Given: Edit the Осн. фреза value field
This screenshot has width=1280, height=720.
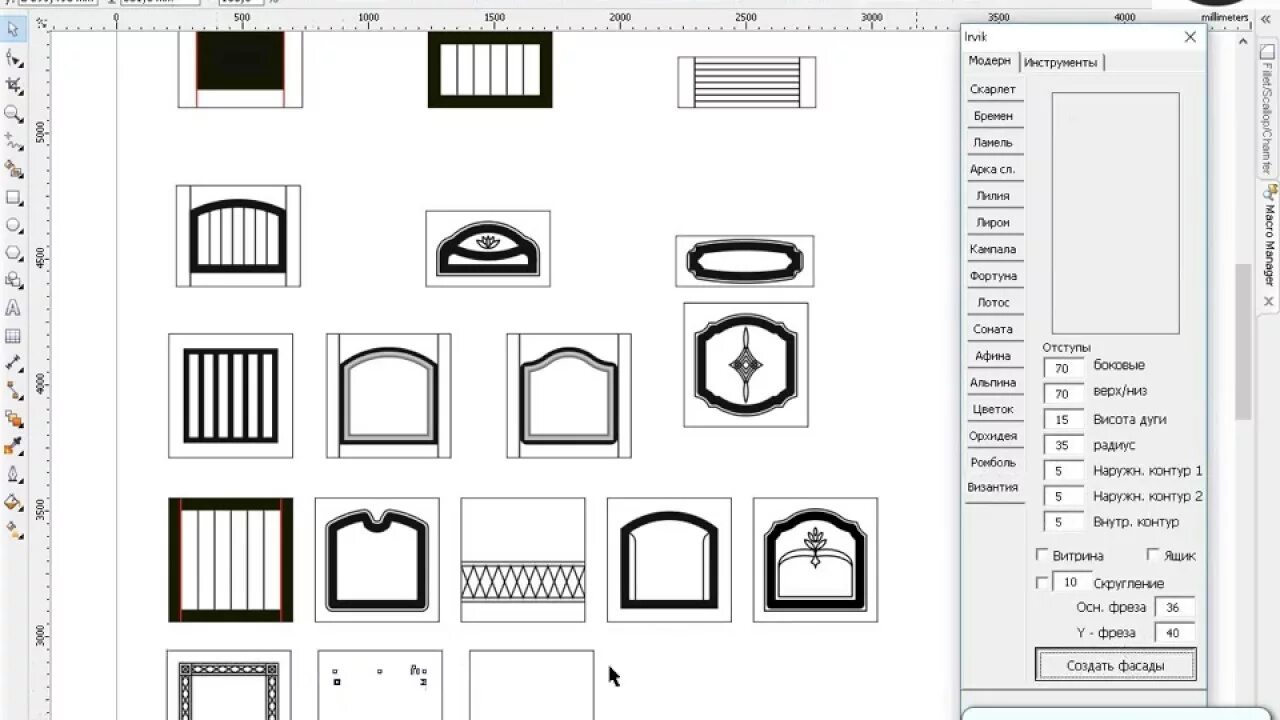Looking at the screenshot, I should (x=1174, y=607).
